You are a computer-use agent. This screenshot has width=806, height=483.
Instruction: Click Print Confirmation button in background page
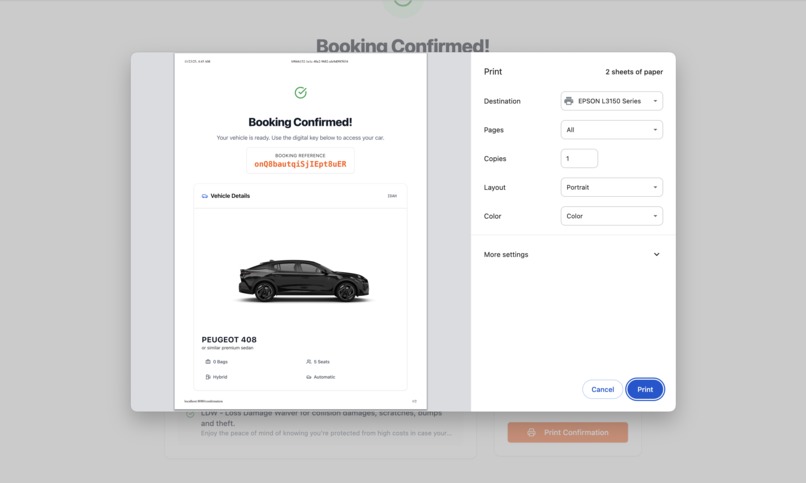(567, 433)
